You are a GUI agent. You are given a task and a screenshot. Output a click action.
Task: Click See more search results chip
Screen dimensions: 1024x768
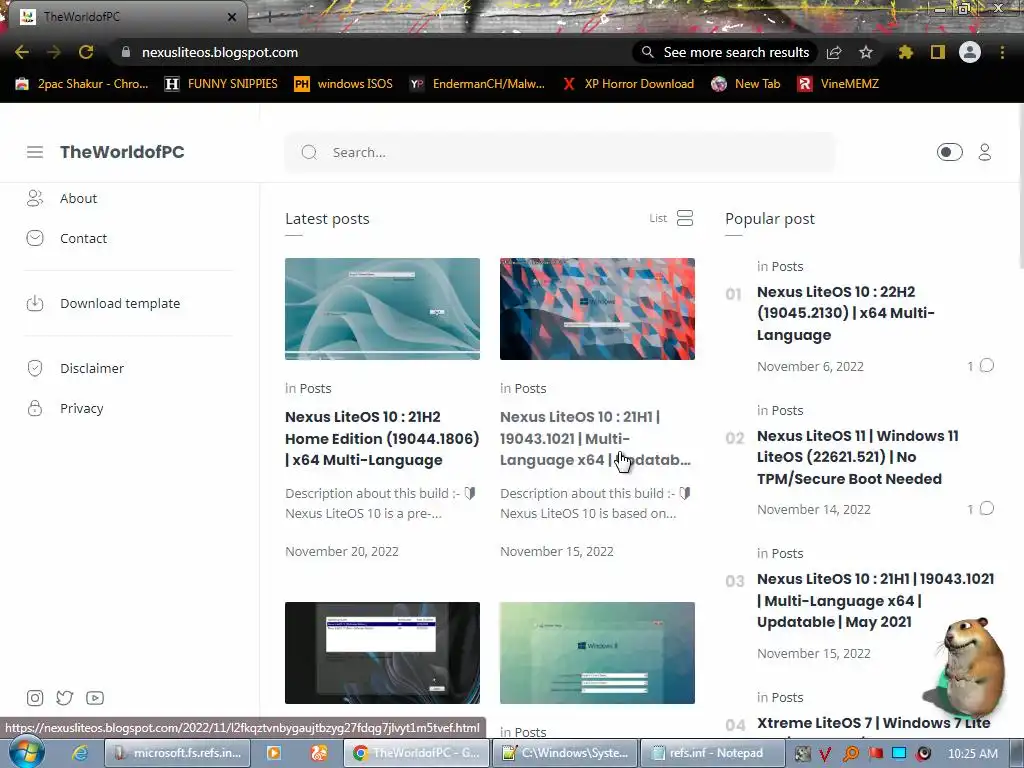tap(726, 52)
